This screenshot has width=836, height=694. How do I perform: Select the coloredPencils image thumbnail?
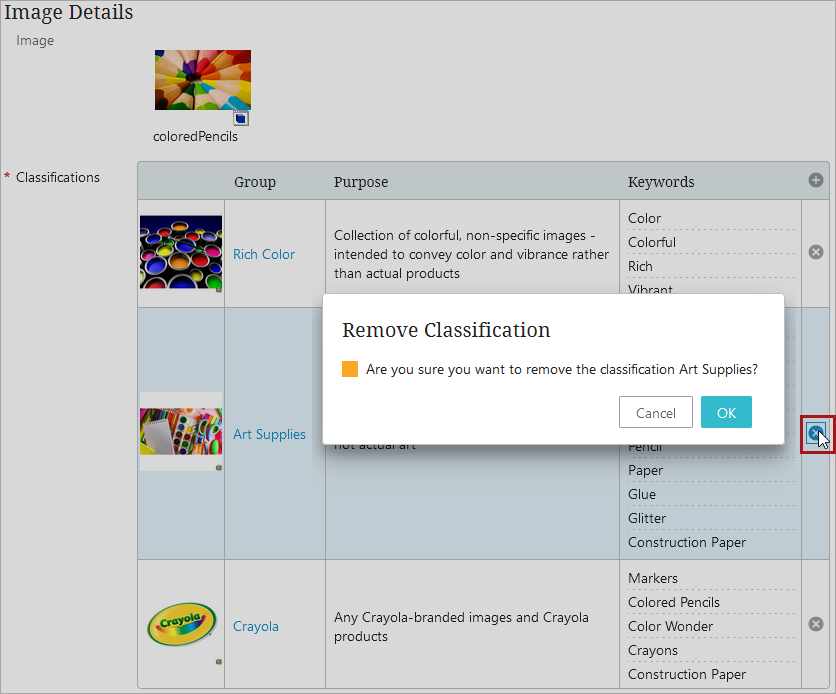click(x=202, y=80)
